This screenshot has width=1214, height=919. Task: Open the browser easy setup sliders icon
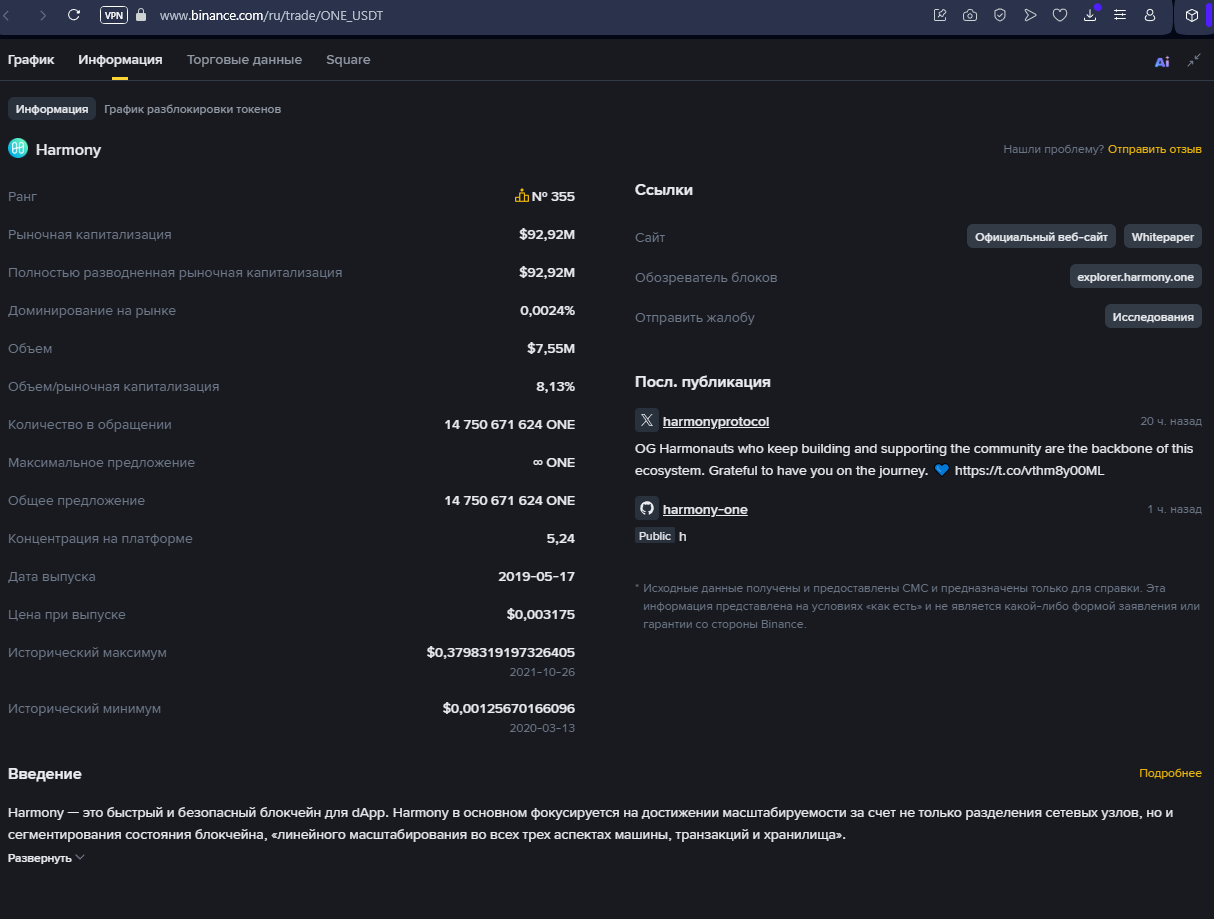pyautogui.click(x=1120, y=15)
